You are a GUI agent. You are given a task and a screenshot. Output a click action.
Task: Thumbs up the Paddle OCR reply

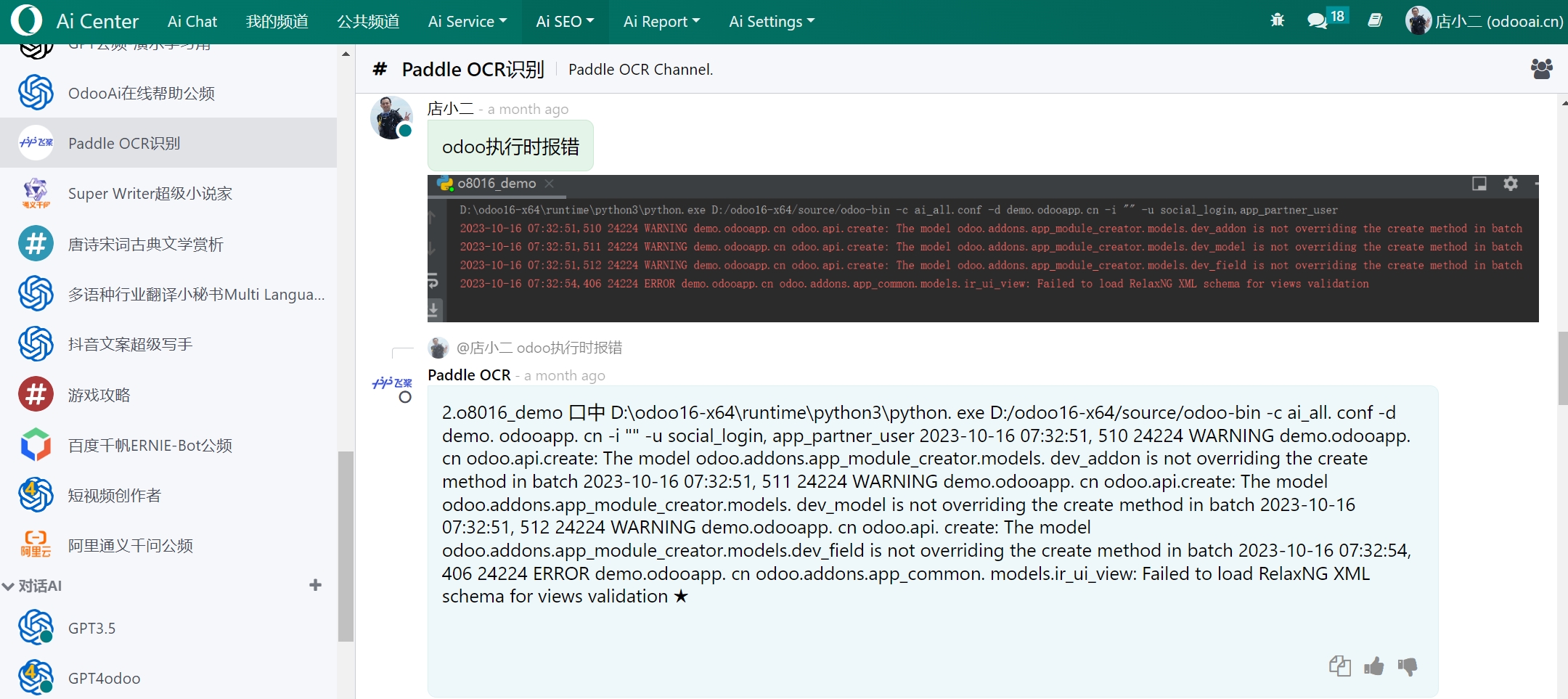pos(1373,666)
